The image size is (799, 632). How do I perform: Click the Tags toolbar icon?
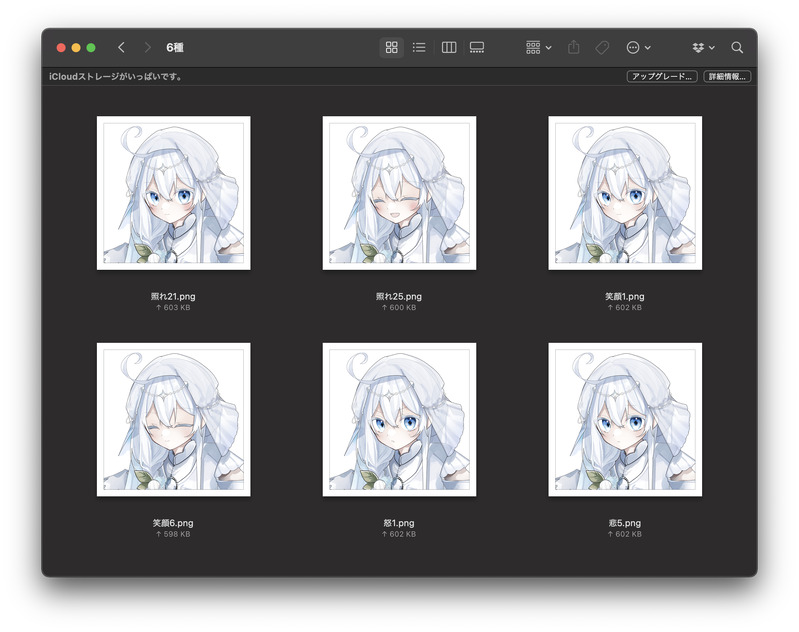(602, 47)
